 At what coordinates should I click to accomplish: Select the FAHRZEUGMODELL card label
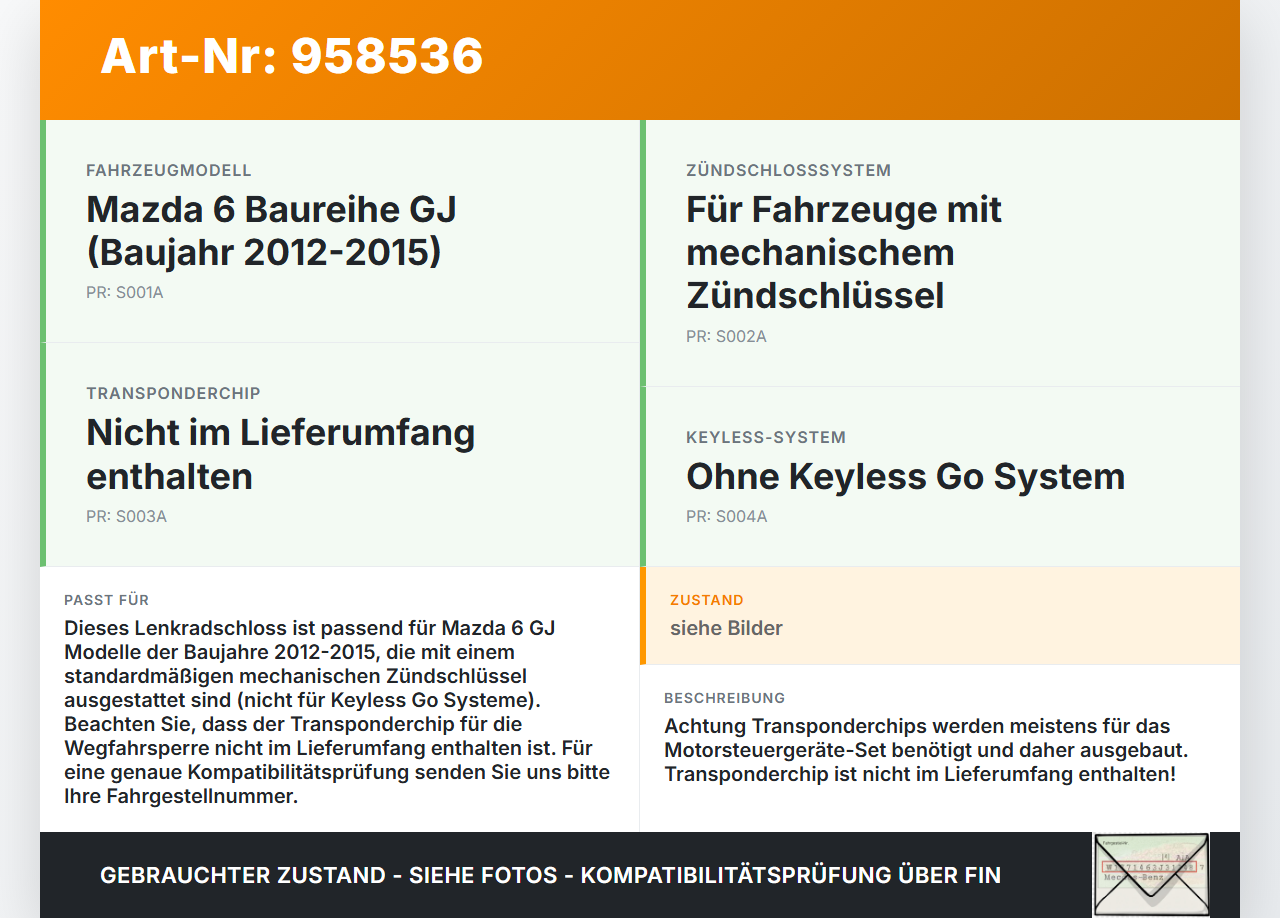click(169, 170)
